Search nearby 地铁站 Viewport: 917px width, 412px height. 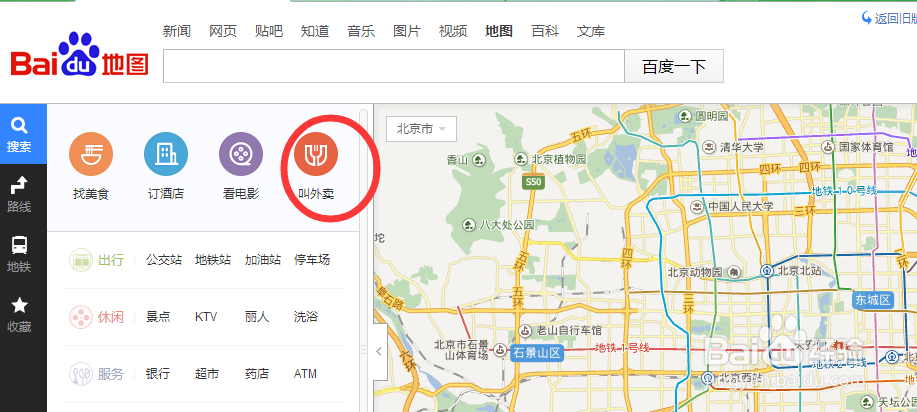pos(213,260)
